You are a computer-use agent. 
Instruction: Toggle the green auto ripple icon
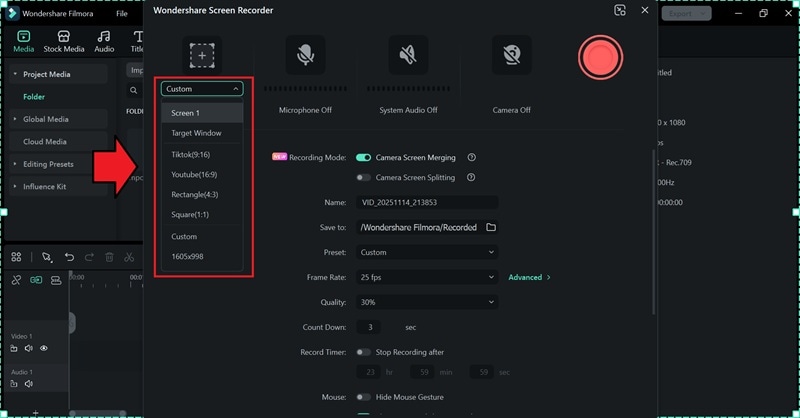click(x=36, y=280)
